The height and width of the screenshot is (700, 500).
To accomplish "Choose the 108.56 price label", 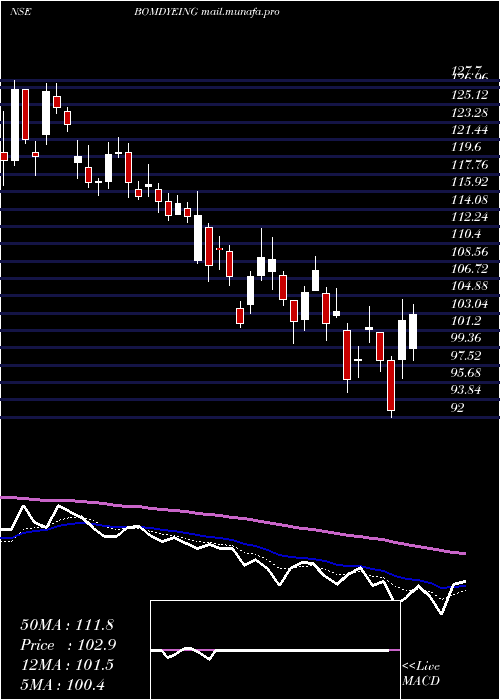I will coord(469,251).
